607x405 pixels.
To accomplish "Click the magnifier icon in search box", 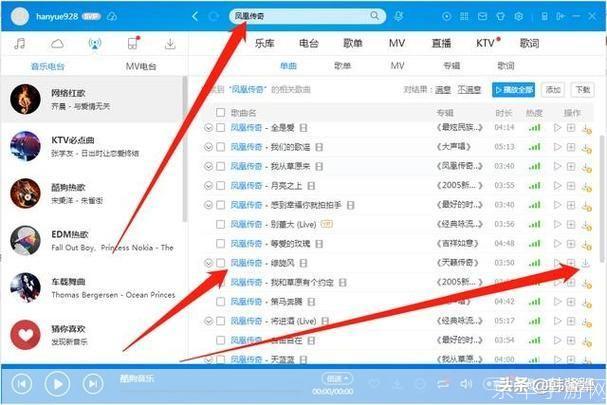I will click(x=374, y=15).
